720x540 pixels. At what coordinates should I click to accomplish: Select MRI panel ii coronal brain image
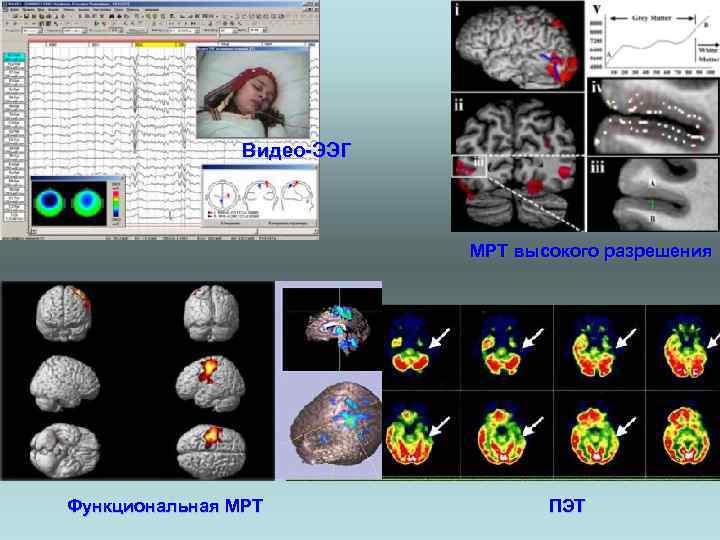pos(518,163)
